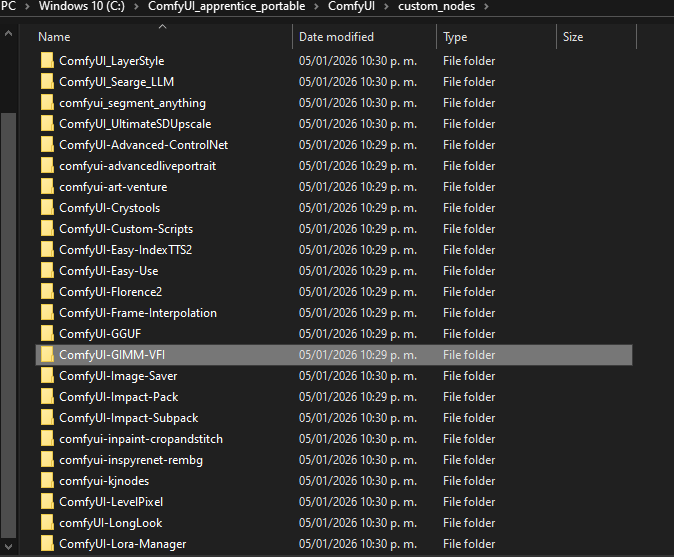Select the ComfyUI-Frame-Interpolation folder name
This screenshot has height=557, width=674.
point(138,313)
